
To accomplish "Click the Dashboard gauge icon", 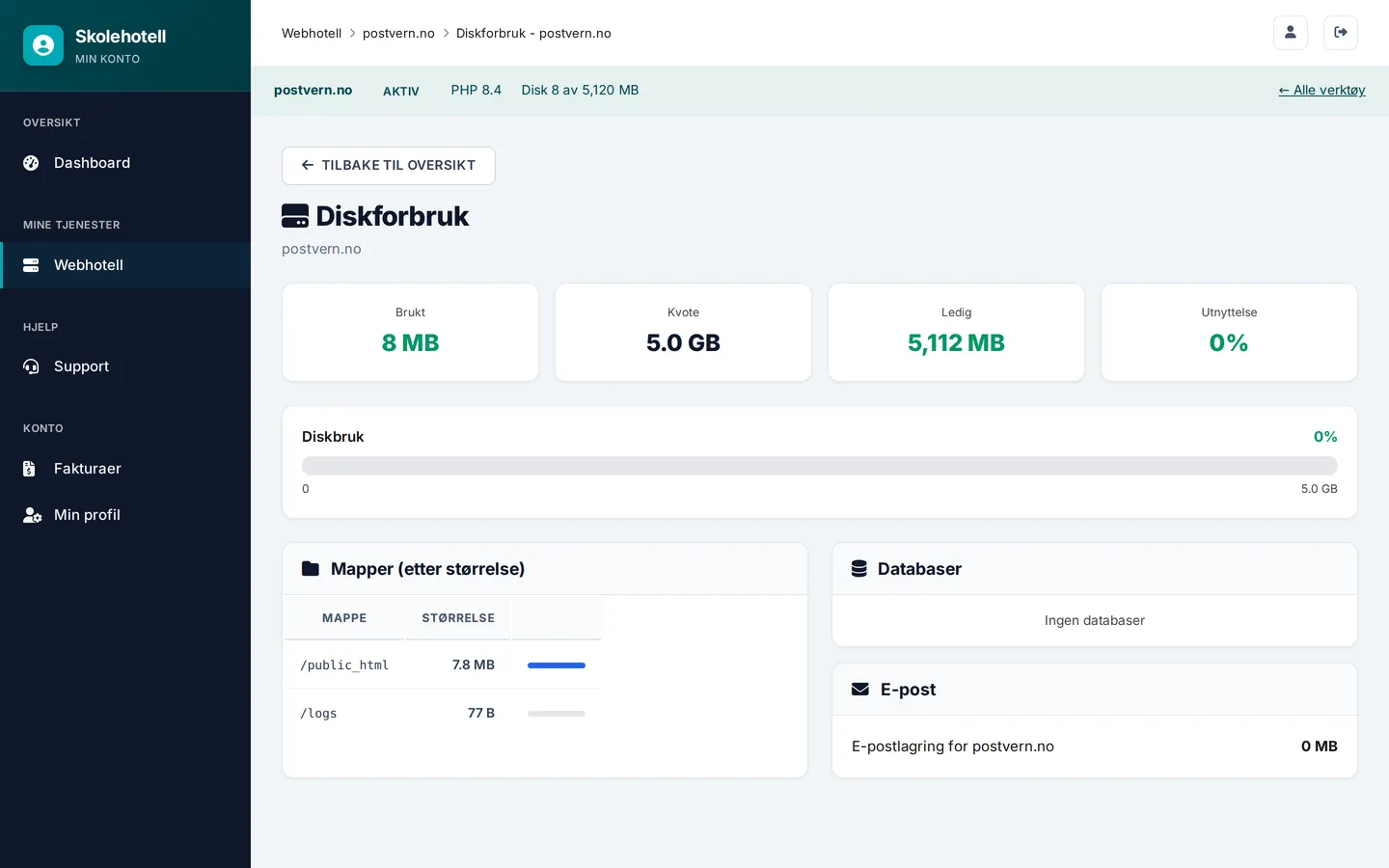I will point(31,163).
